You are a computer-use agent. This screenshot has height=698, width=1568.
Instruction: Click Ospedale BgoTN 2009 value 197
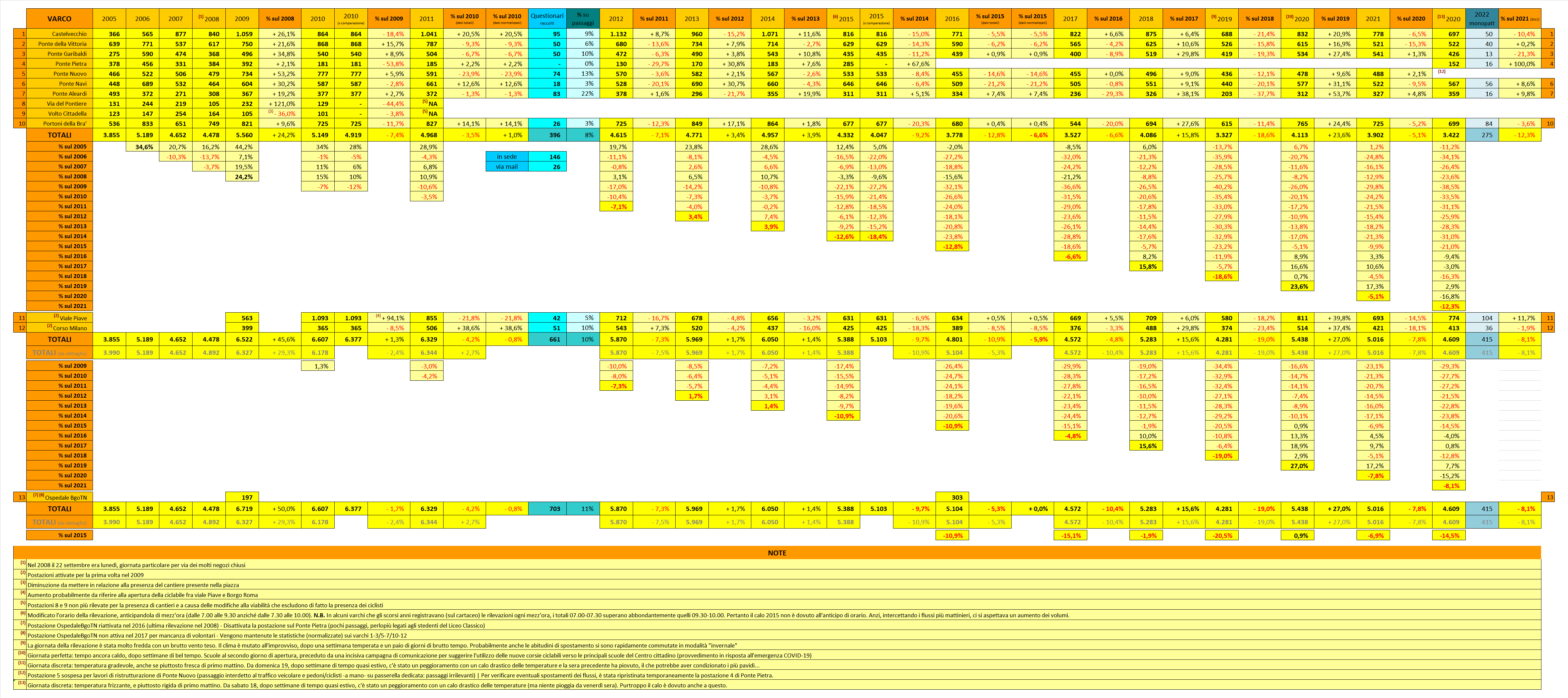pos(242,497)
